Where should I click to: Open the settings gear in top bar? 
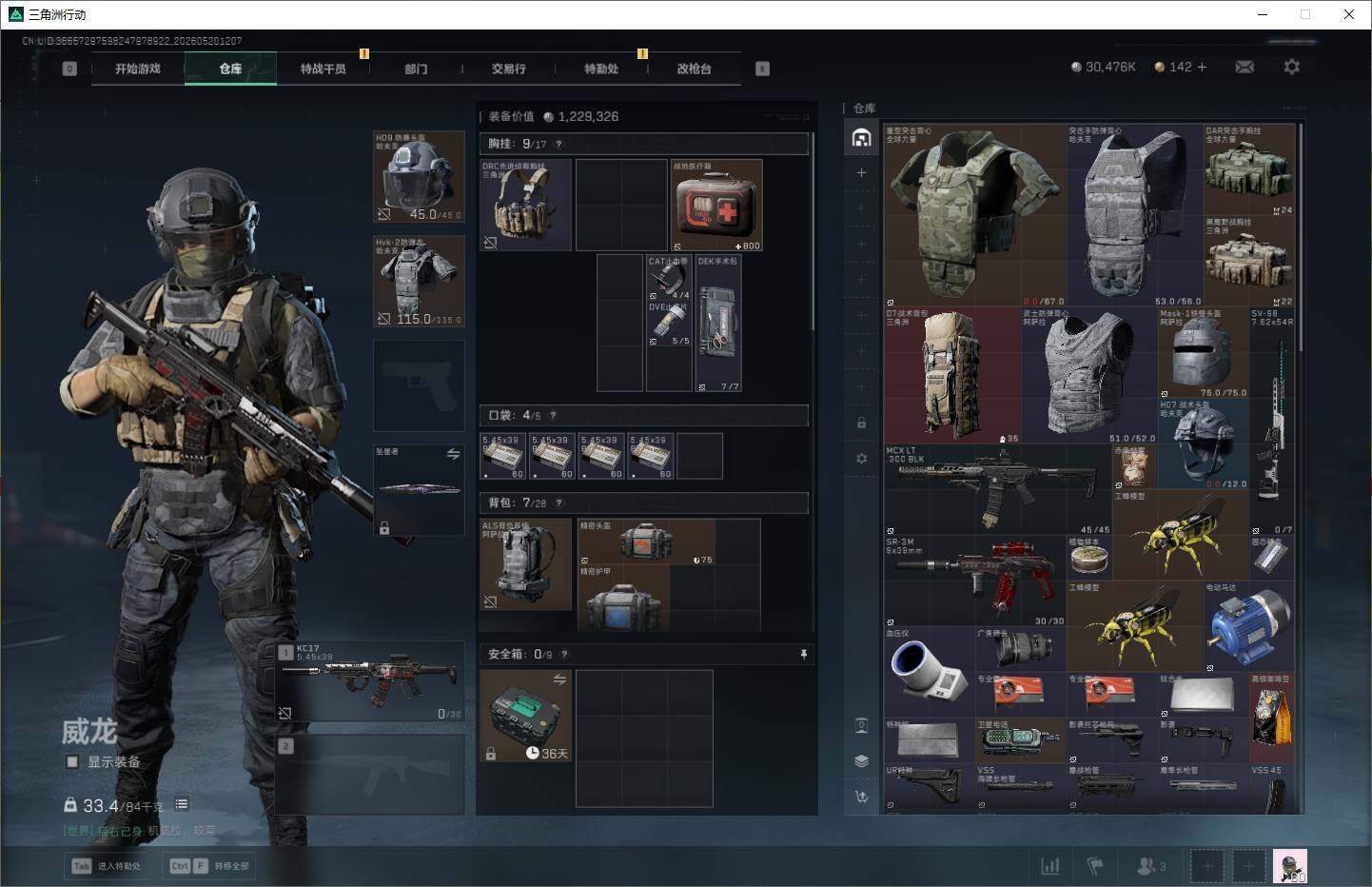(1291, 67)
